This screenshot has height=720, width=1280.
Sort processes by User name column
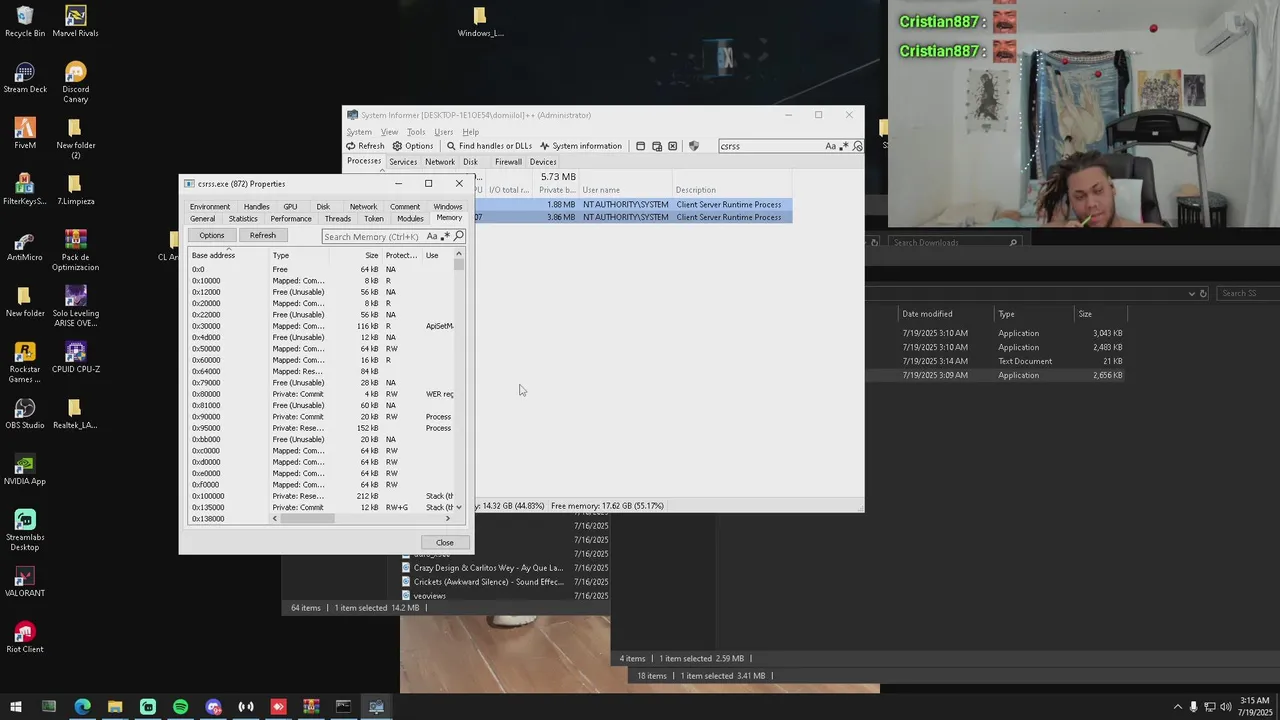pyautogui.click(x=625, y=190)
